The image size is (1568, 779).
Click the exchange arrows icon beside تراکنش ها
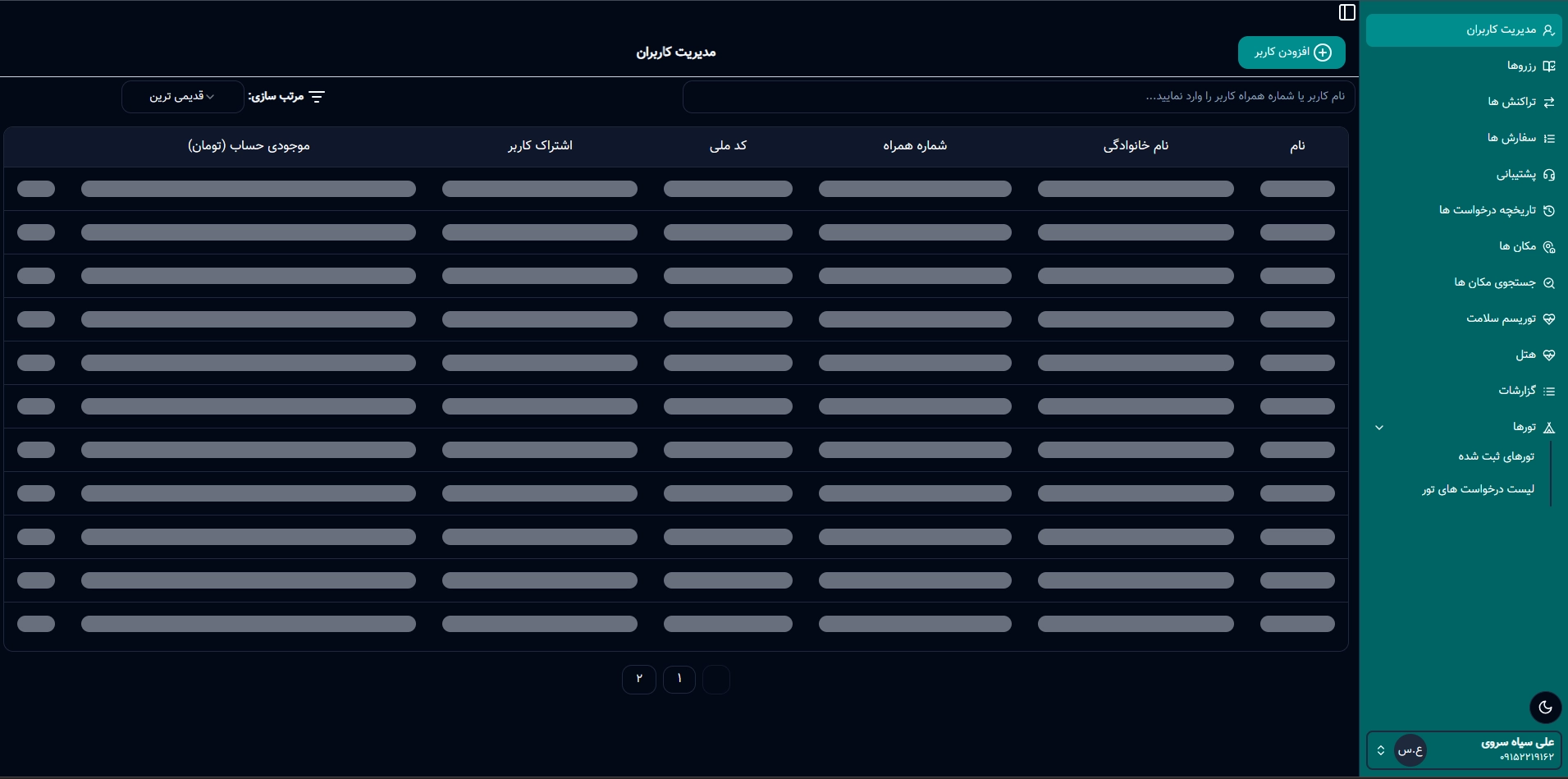point(1549,103)
